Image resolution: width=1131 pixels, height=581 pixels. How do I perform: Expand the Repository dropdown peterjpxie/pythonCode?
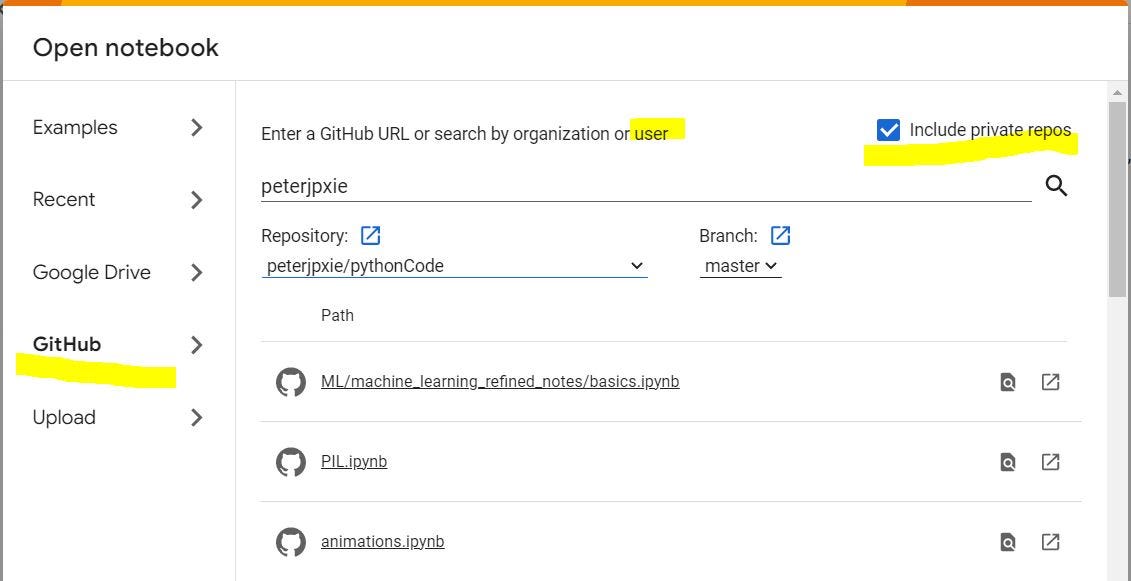point(454,266)
